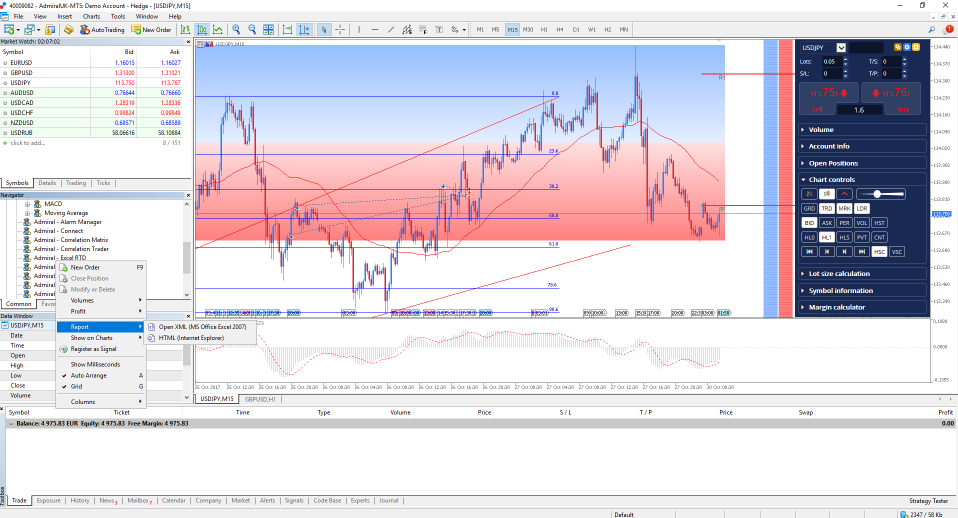Image resolution: width=958 pixels, height=518 pixels.
Task: Select EURUSD row in Market Watch
Action: (92, 63)
